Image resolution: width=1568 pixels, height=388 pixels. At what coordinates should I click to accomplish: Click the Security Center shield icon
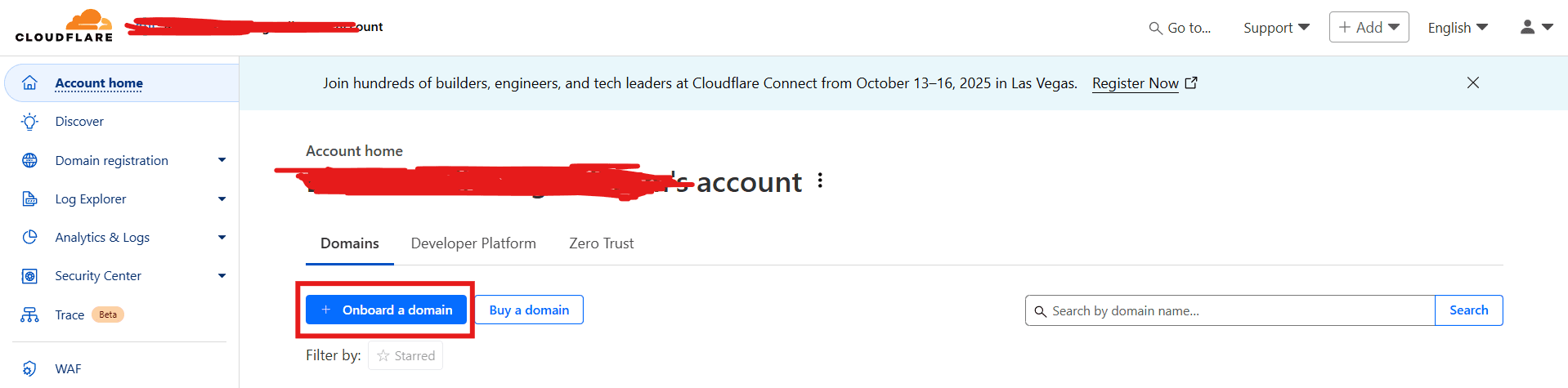click(x=29, y=276)
